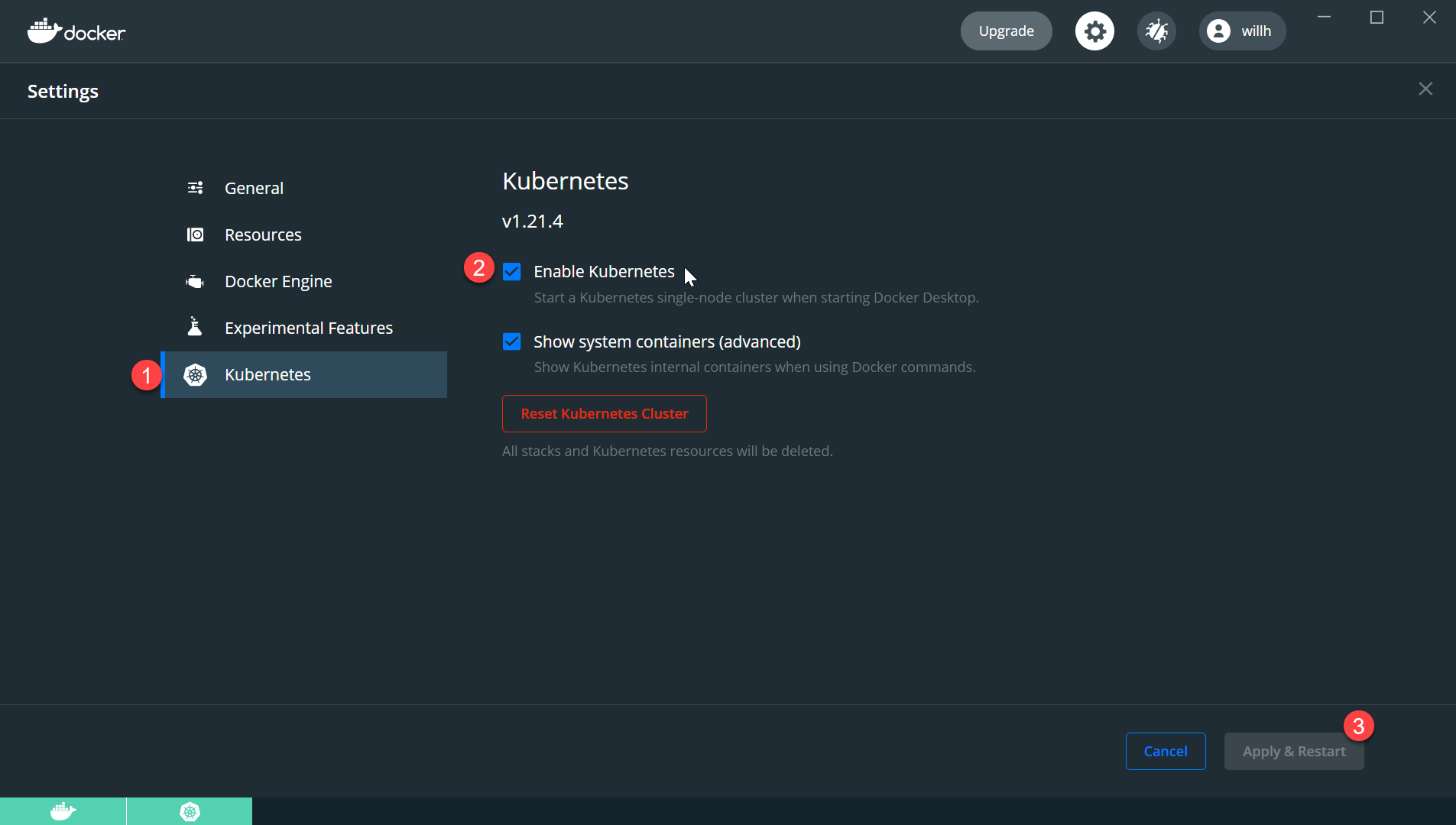Click the v1.21.4 version text

[x=533, y=222]
